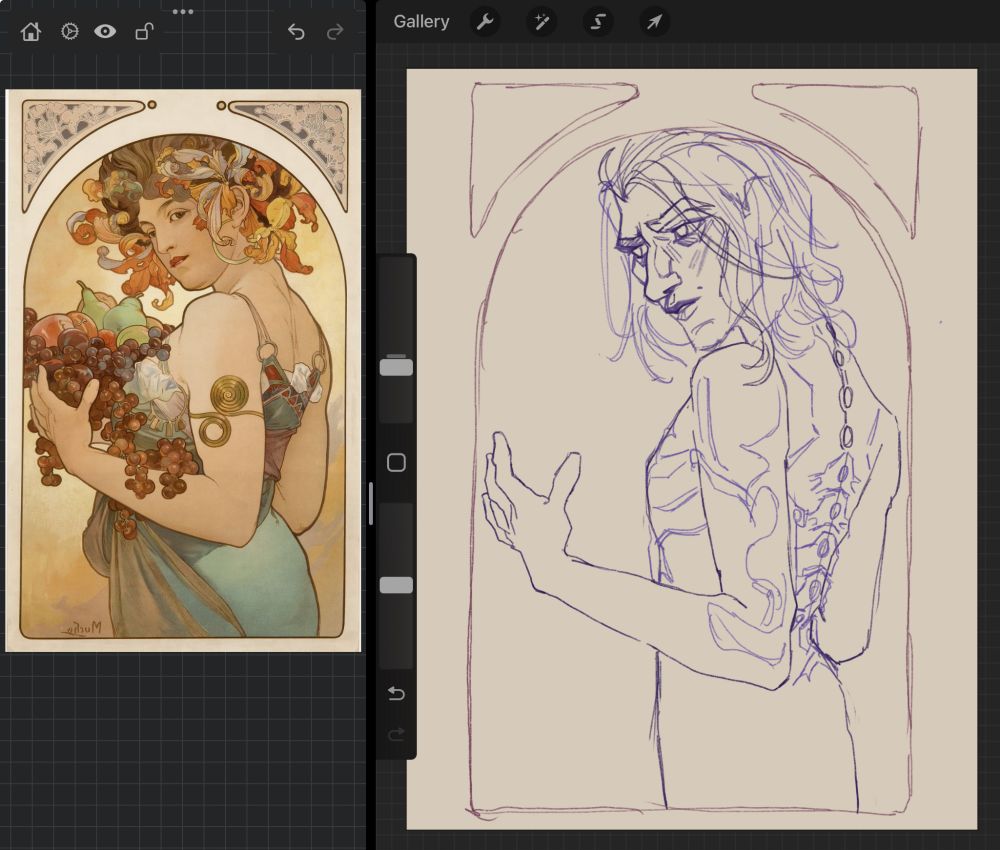Adjust the brush opacity slider handle
The width and height of the screenshot is (1000, 850).
click(x=396, y=585)
